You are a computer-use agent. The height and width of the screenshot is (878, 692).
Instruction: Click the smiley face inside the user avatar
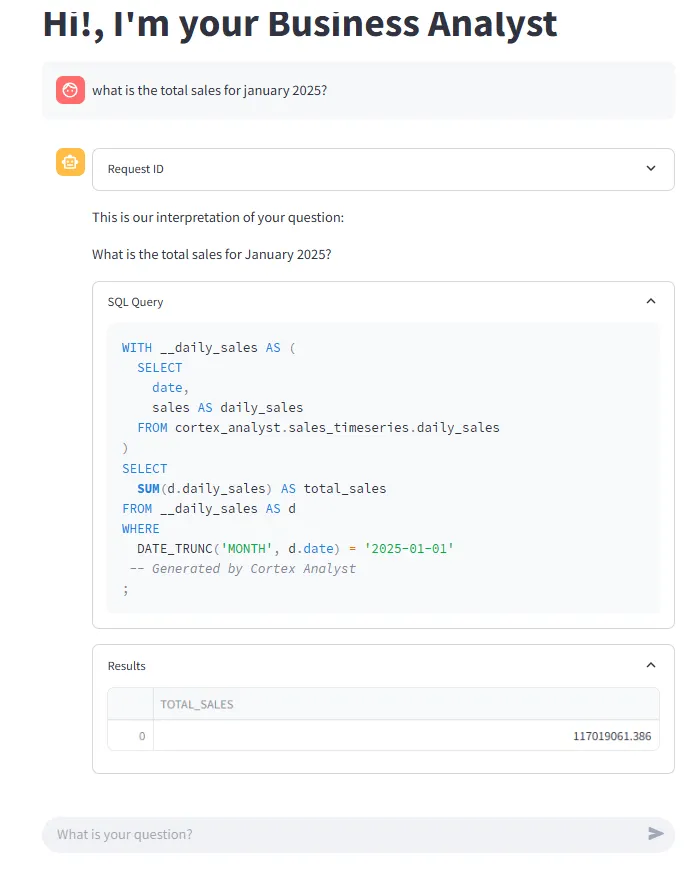69,89
